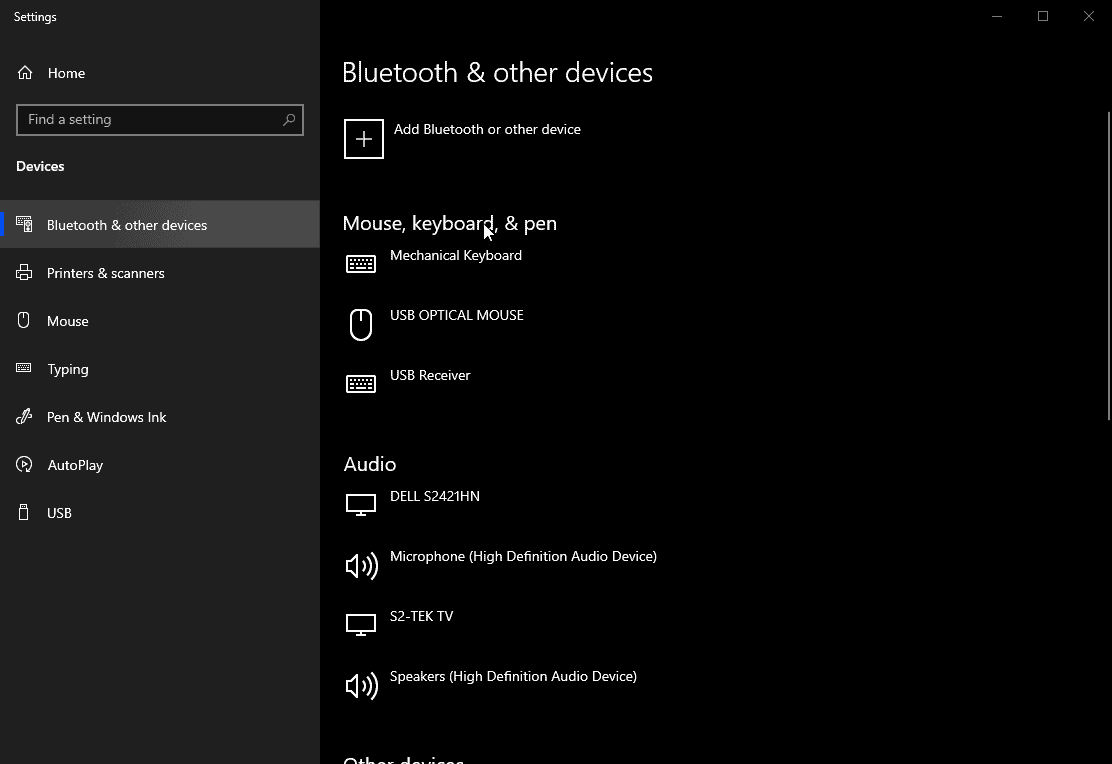Click the Microphone speaker icon
This screenshot has width=1112, height=764.
pos(362,565)
